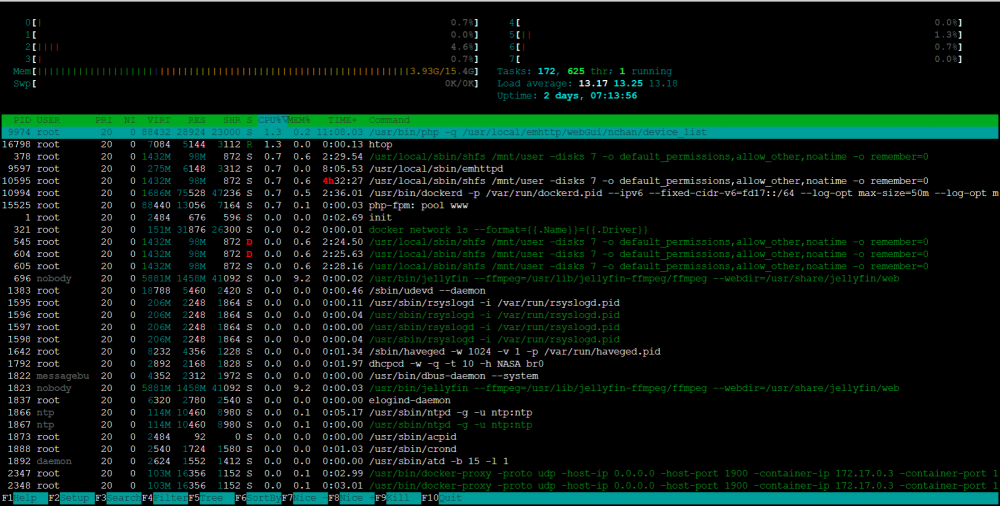Choose F10 Quit in footer
This screenshot has width=1000, height=506.
(443, 498)
